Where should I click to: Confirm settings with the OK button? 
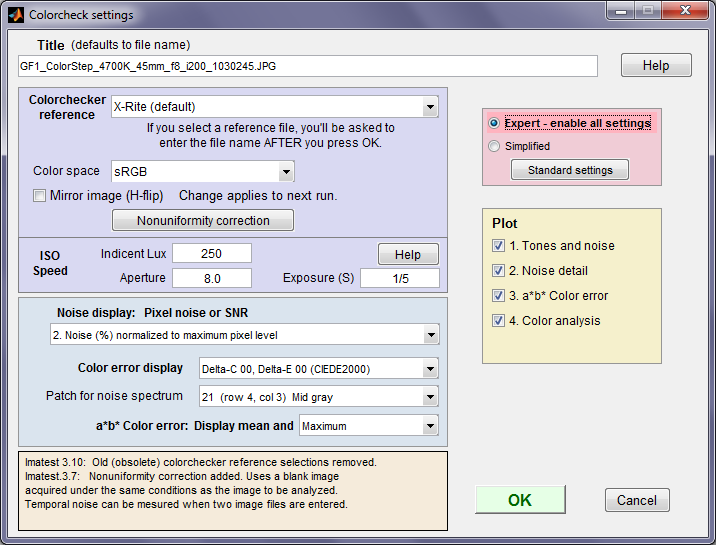tap(520, 500)
